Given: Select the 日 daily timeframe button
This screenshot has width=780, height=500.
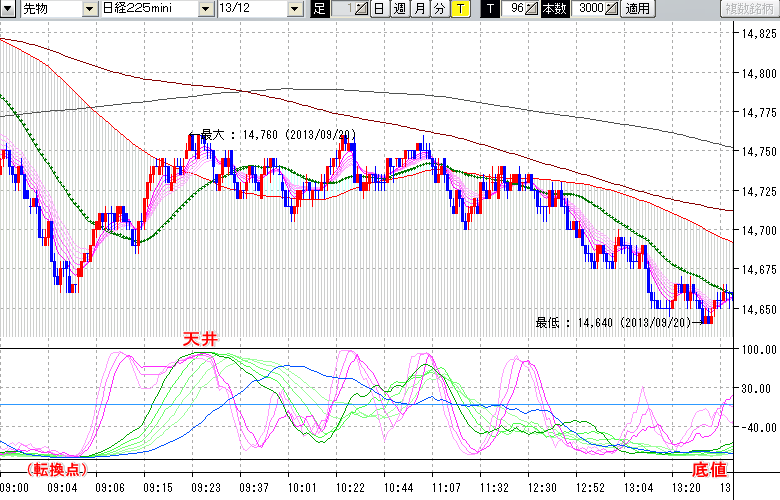Looking at the screenshot, I should coord(378,9).
